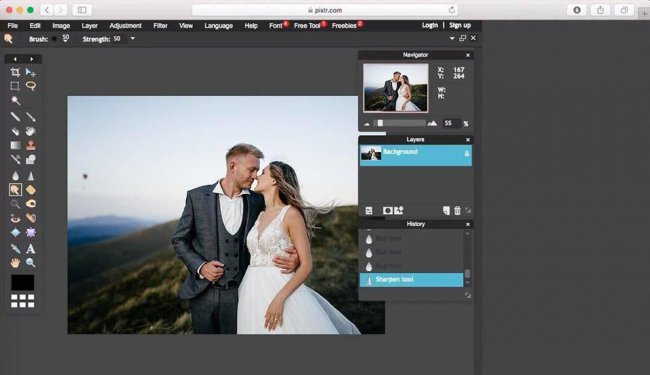Click the Navigator zoom slider
650x375 pixels.
coord(399,123)
